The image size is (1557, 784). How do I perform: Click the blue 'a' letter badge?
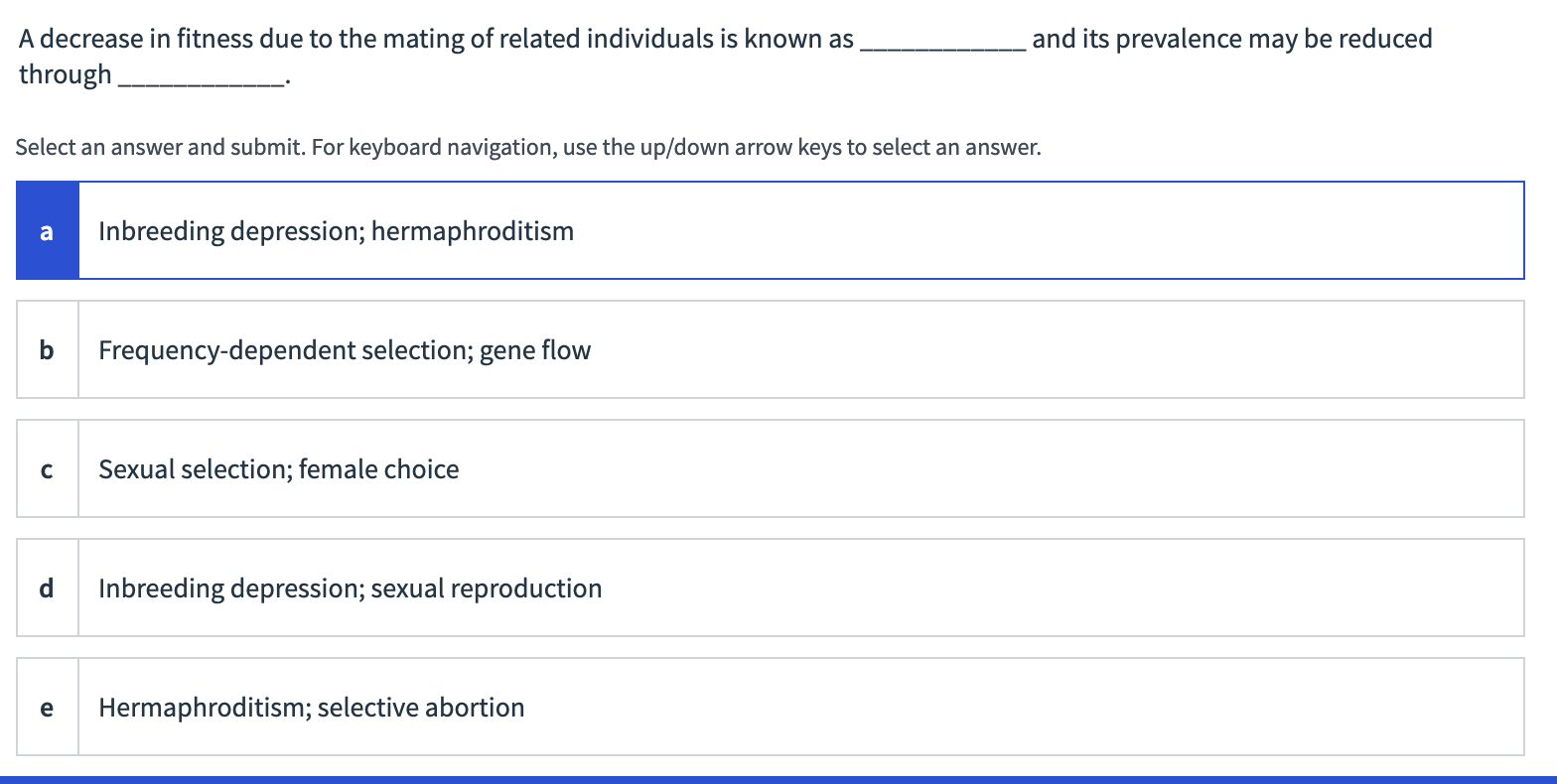point(47,231)
